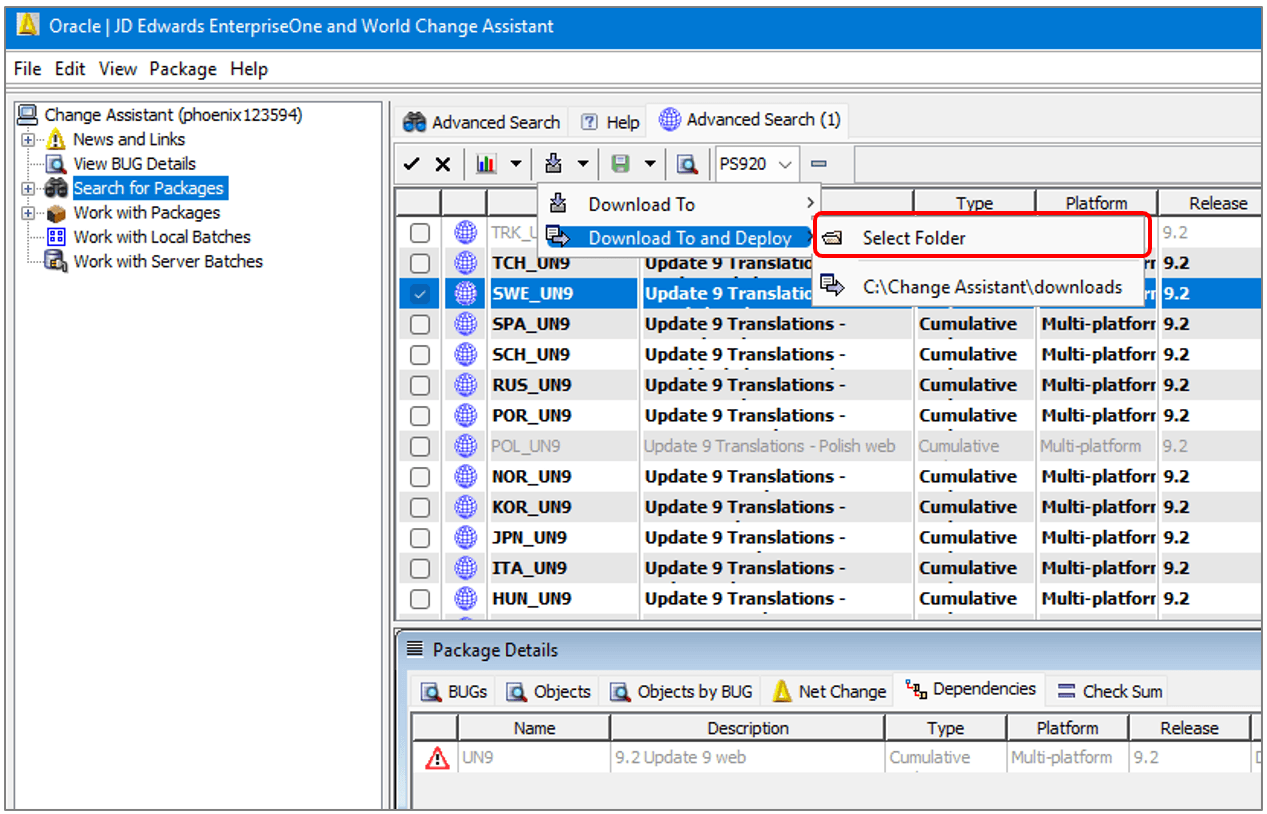Click the green save disk toolbar icon

coord(620,164)
